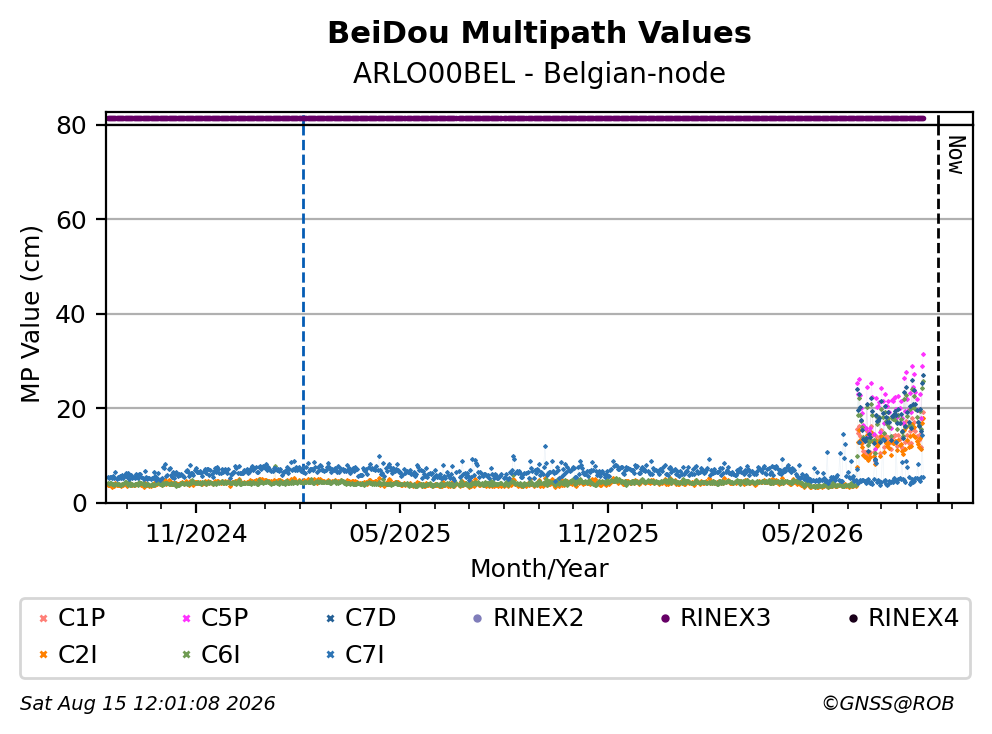Screen dimensions: 992x734
Task: Click the purple RINEX3 line at top
Action: click(516, 118)
